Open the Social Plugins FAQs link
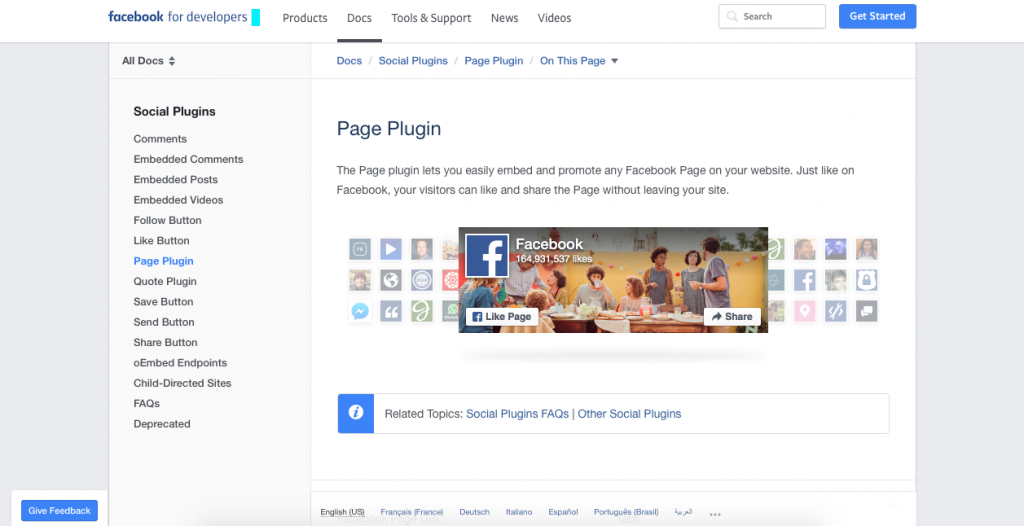Image resolution: width=1024 pixels, height=526 pixels. click(x=517, y=414)
